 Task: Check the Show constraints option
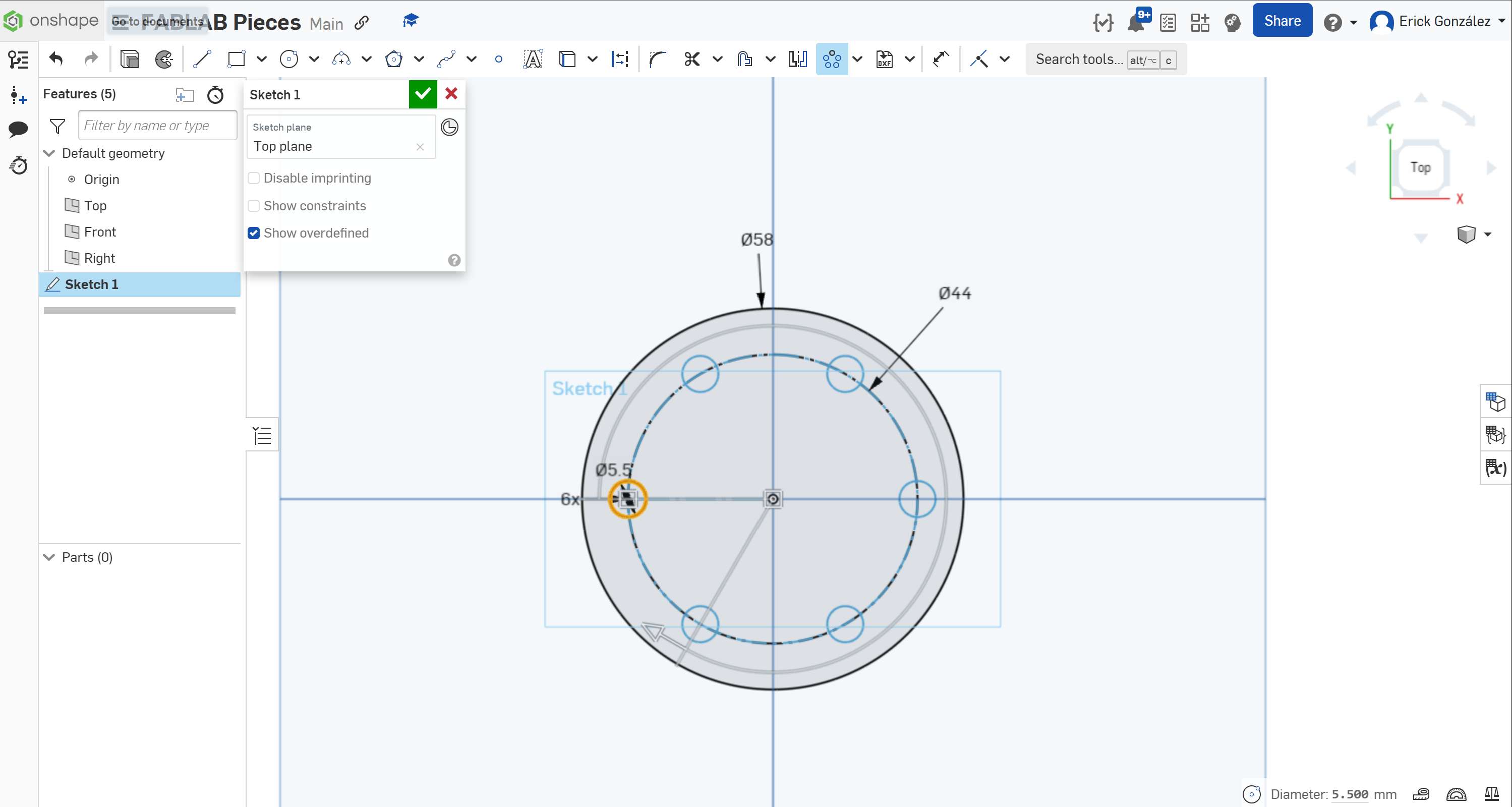click(x=254, y=205)
